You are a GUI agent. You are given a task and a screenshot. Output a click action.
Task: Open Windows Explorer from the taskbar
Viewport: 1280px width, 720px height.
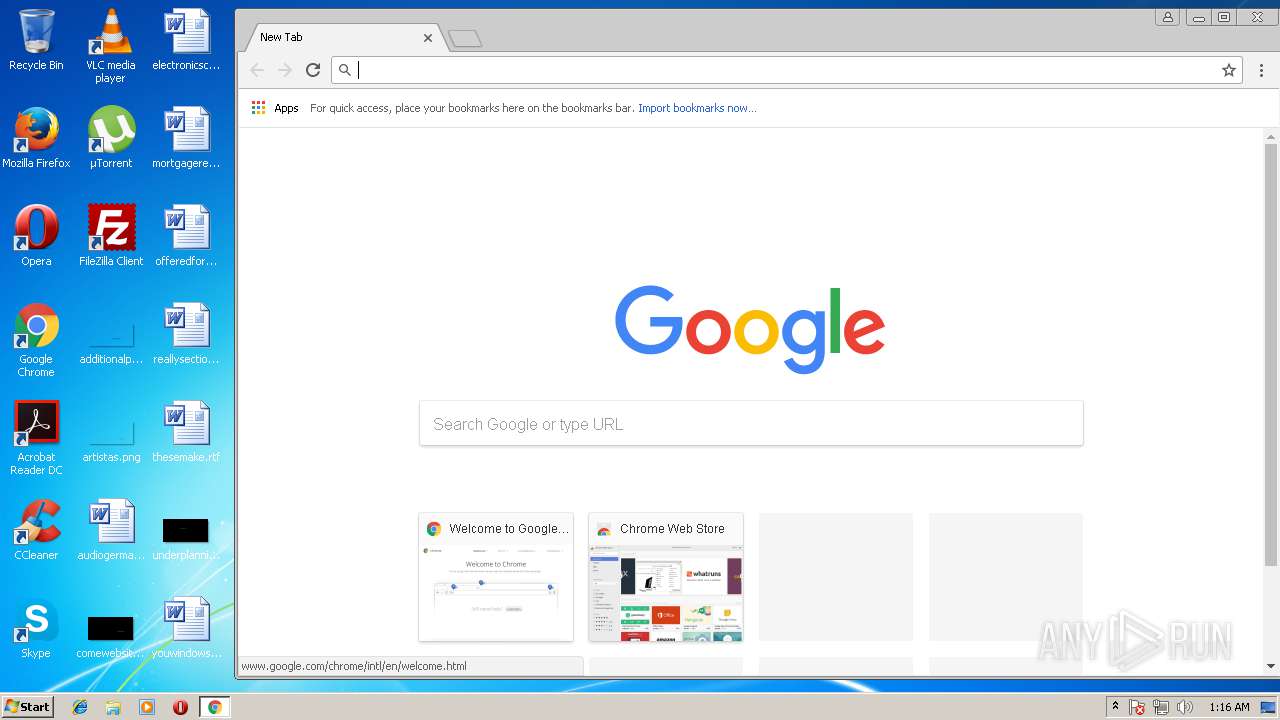(113, 707)
